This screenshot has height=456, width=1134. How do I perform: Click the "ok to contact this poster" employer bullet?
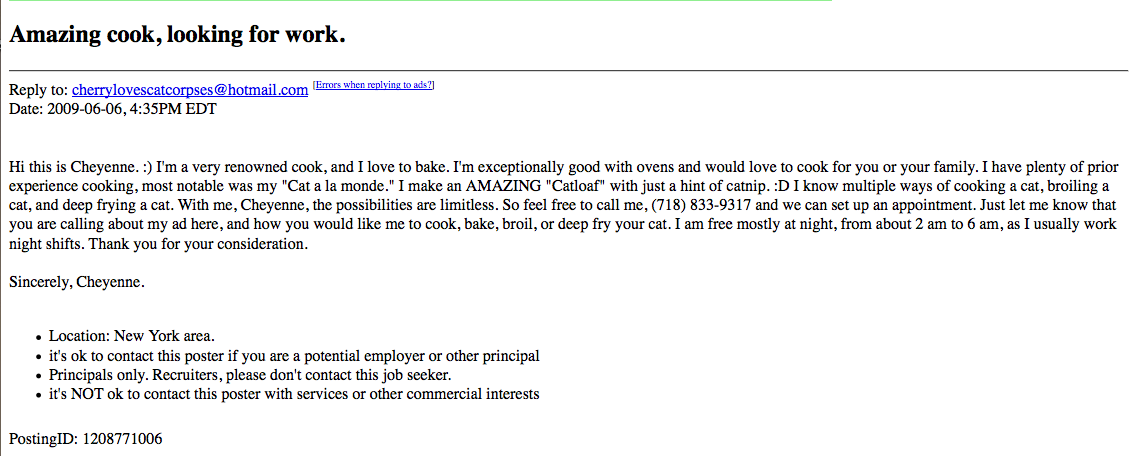pyautogui.click(x=294, y=356)
